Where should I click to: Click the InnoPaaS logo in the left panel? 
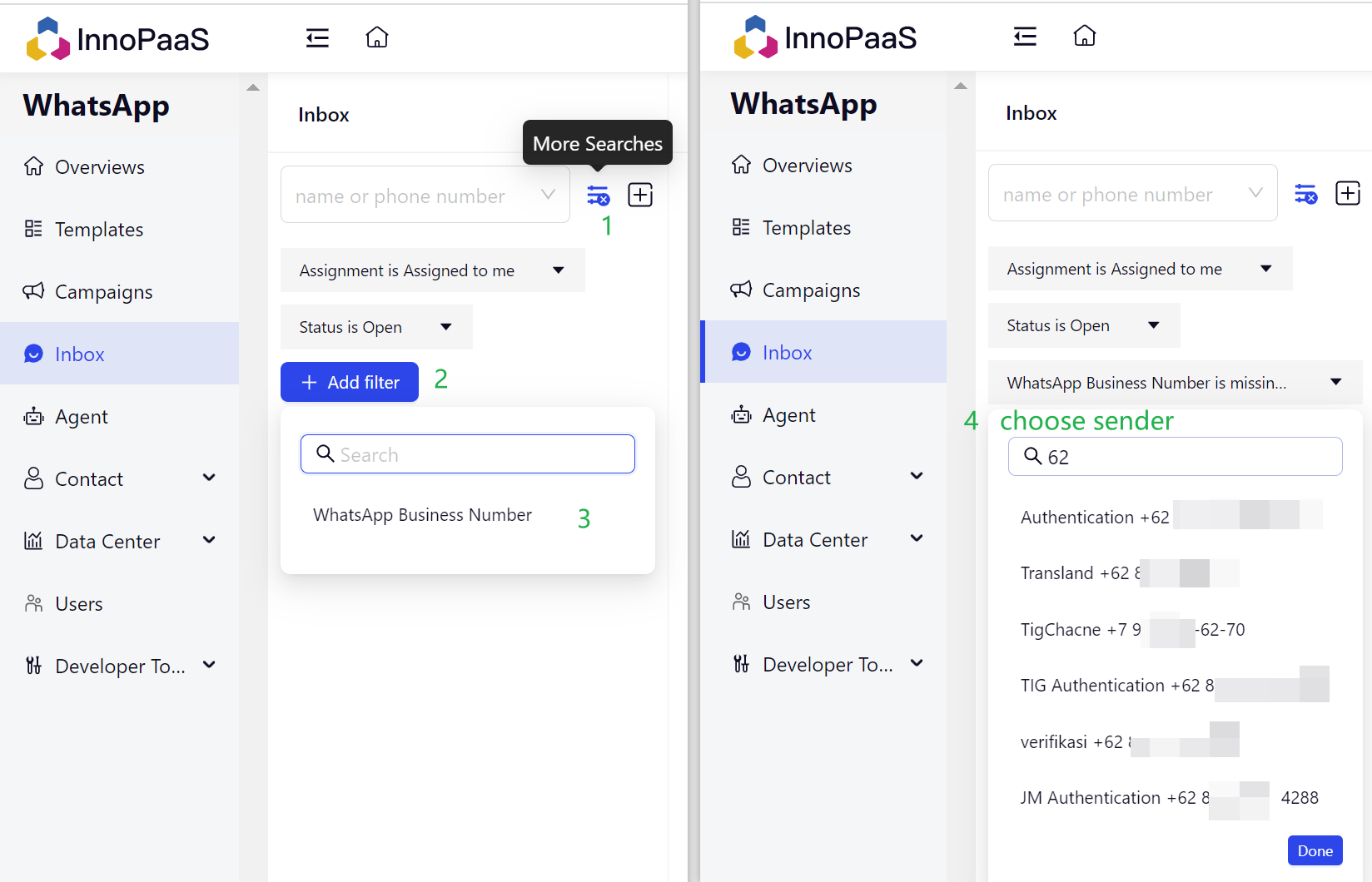tap(117, 39)
